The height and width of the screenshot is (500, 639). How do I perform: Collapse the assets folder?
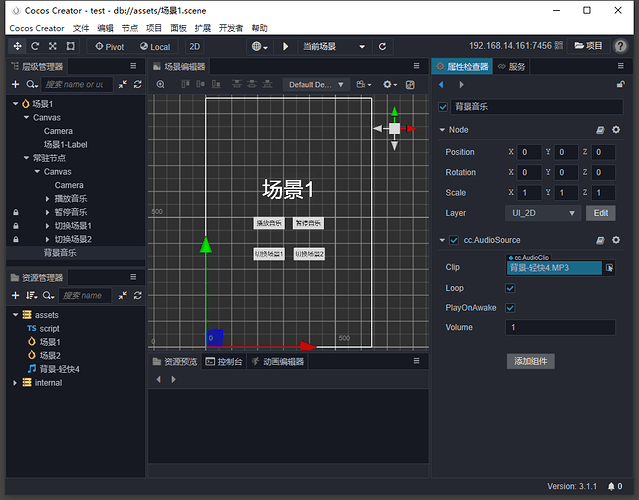pos(15,315)
